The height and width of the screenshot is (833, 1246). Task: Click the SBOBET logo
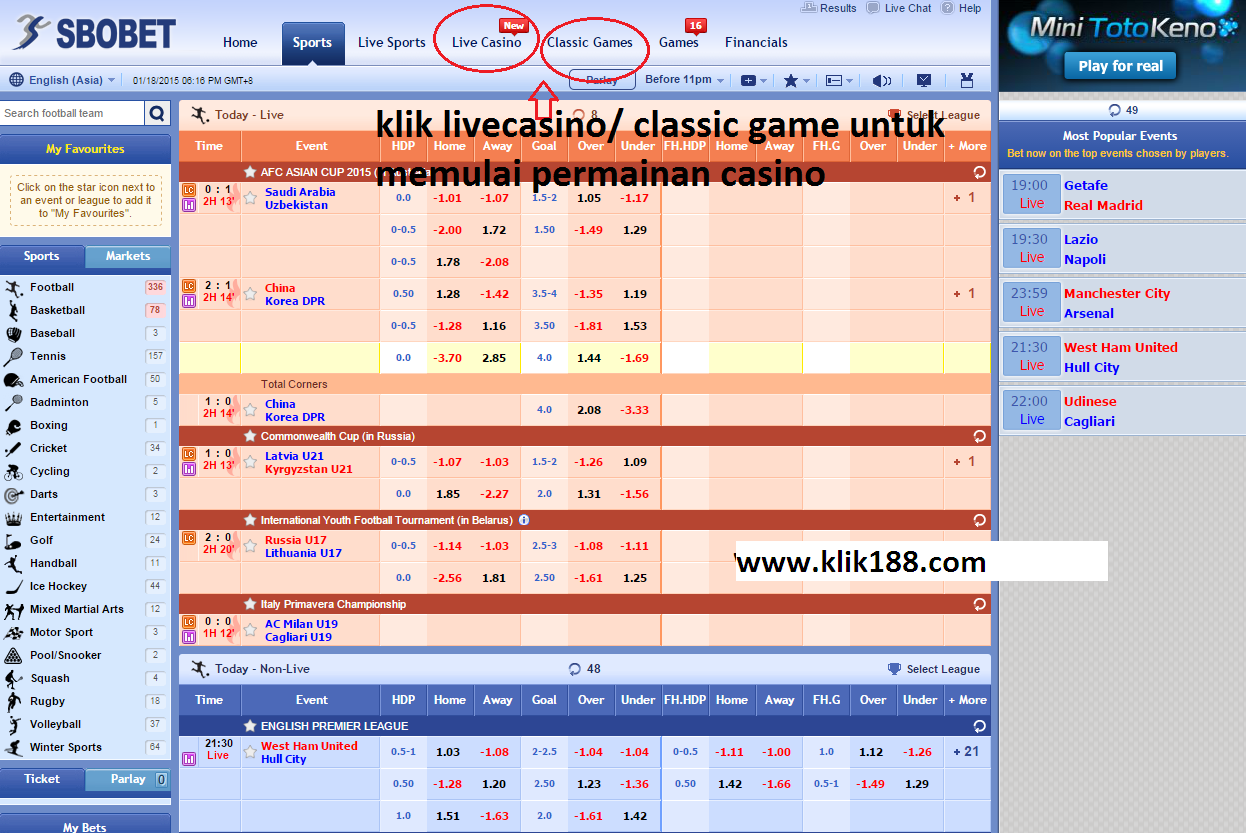tap(94, 33)
